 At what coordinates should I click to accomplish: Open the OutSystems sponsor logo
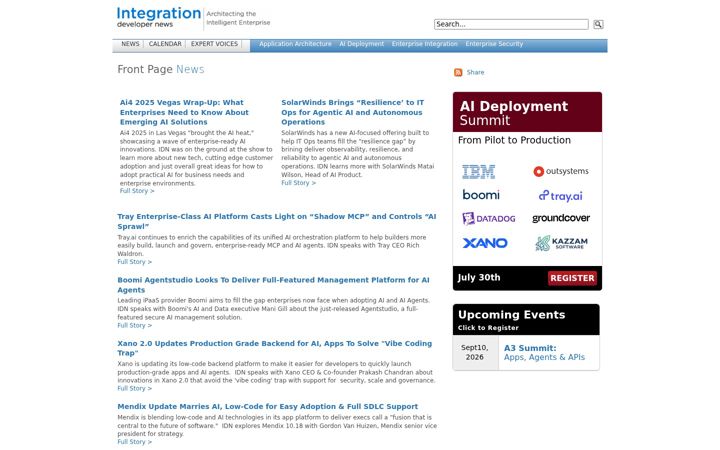click(561, 171)
